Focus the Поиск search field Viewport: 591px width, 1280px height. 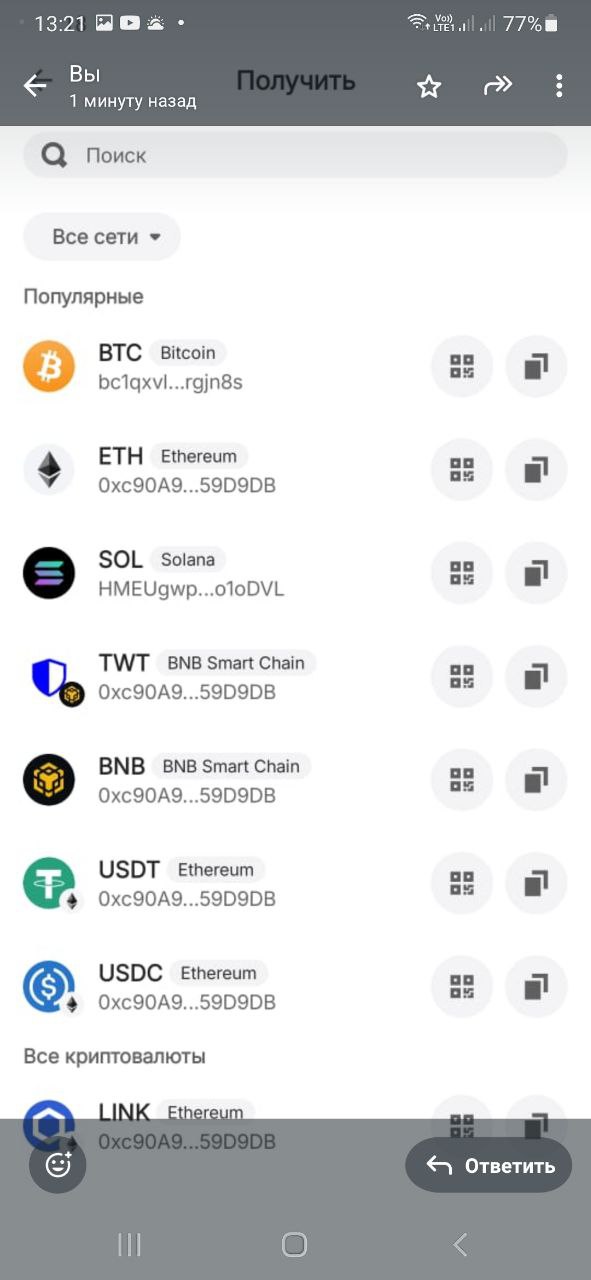(x=295, y=155)
